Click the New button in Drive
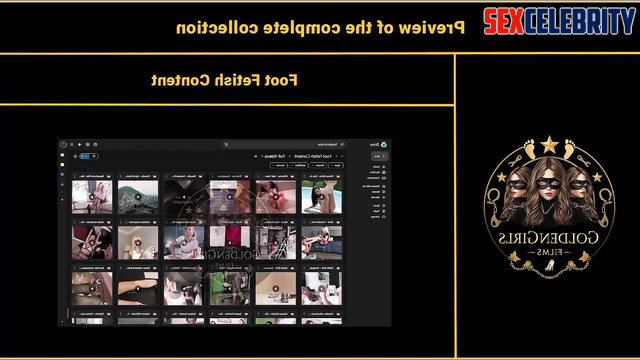 coord(380,156)
